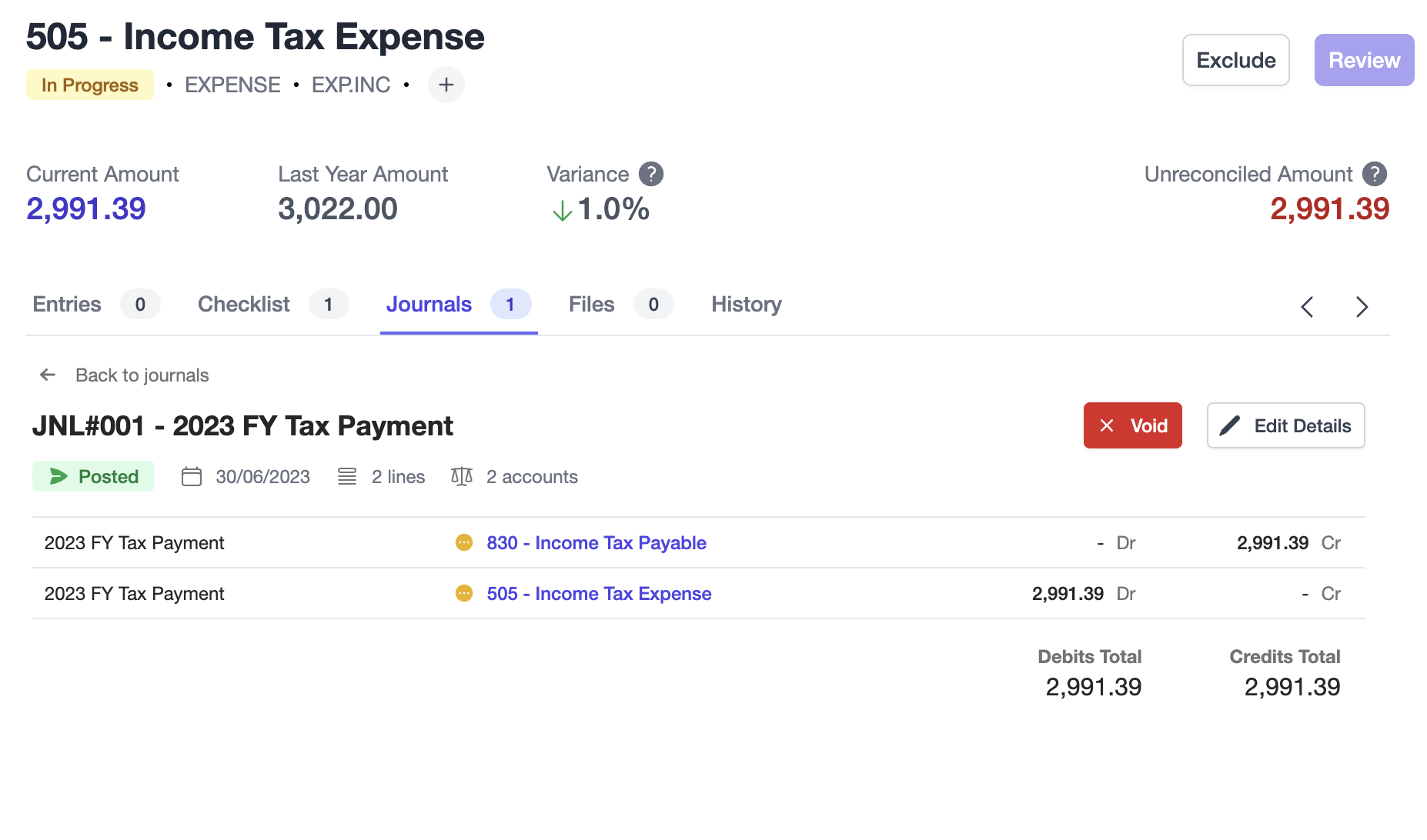The height and width of the screenshot is (840, 1427).
Task: Click the balance scale icon next to 2 accounts
Action: (x=462, y=477)
